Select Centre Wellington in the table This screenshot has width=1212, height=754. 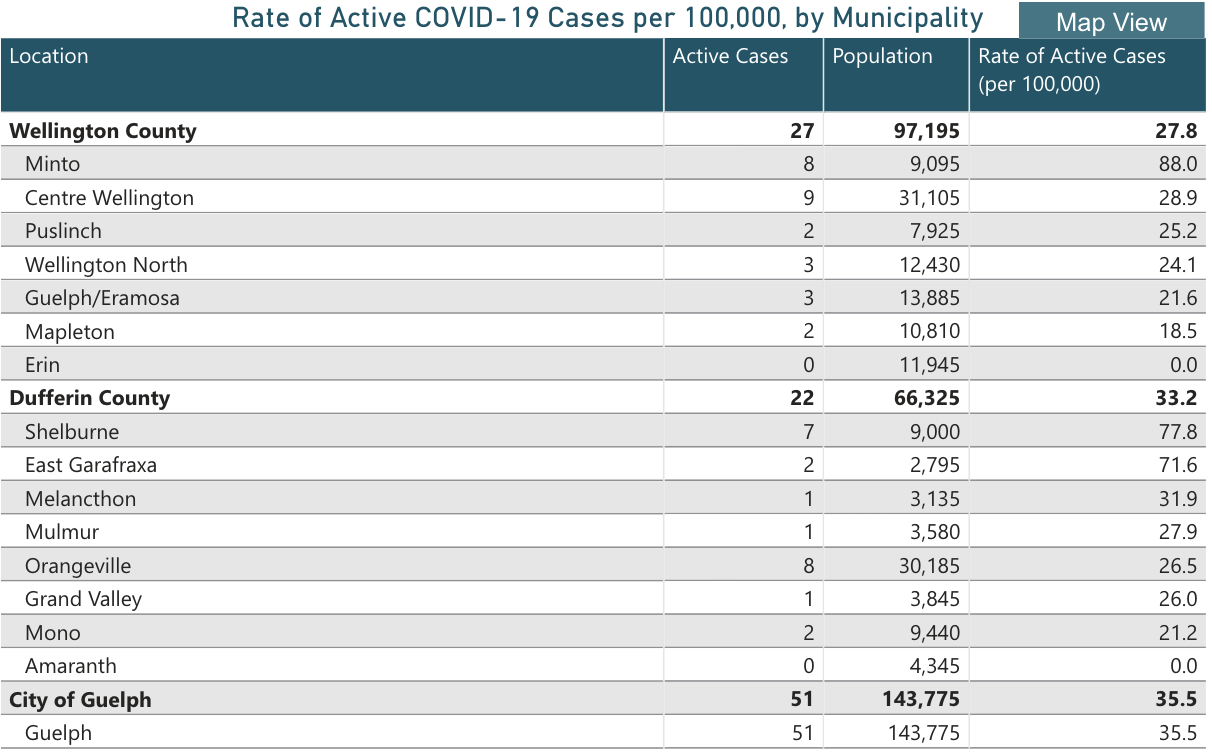coord(109,198)
